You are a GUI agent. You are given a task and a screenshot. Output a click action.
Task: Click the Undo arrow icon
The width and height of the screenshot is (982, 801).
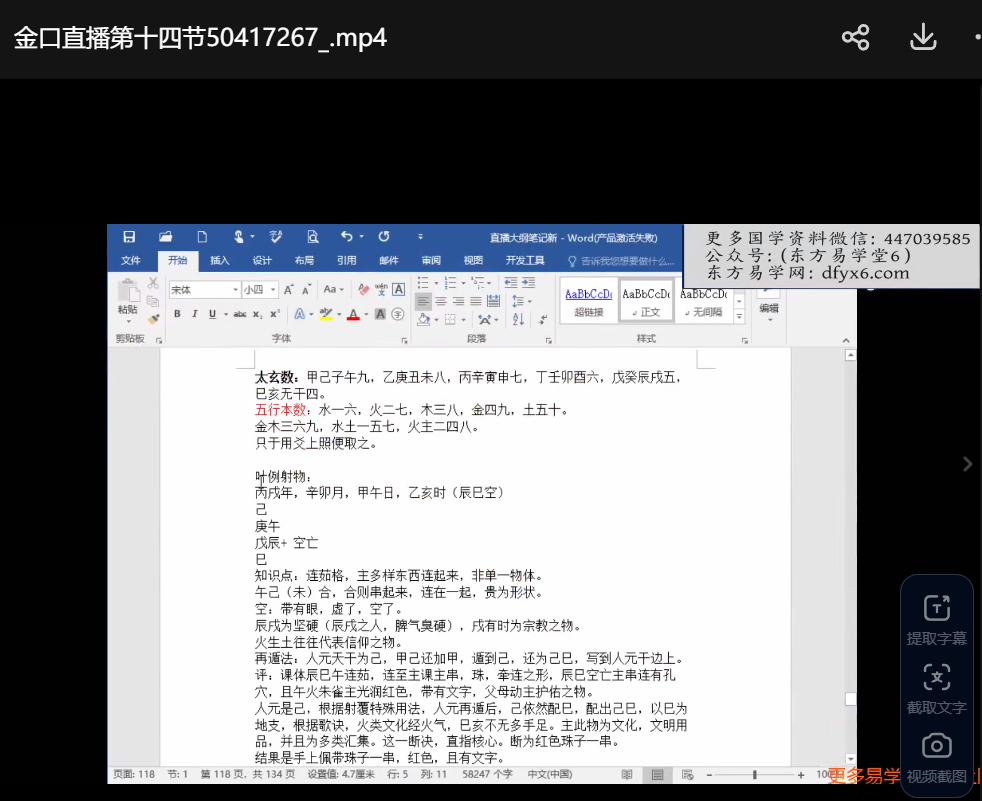[346, 237]
